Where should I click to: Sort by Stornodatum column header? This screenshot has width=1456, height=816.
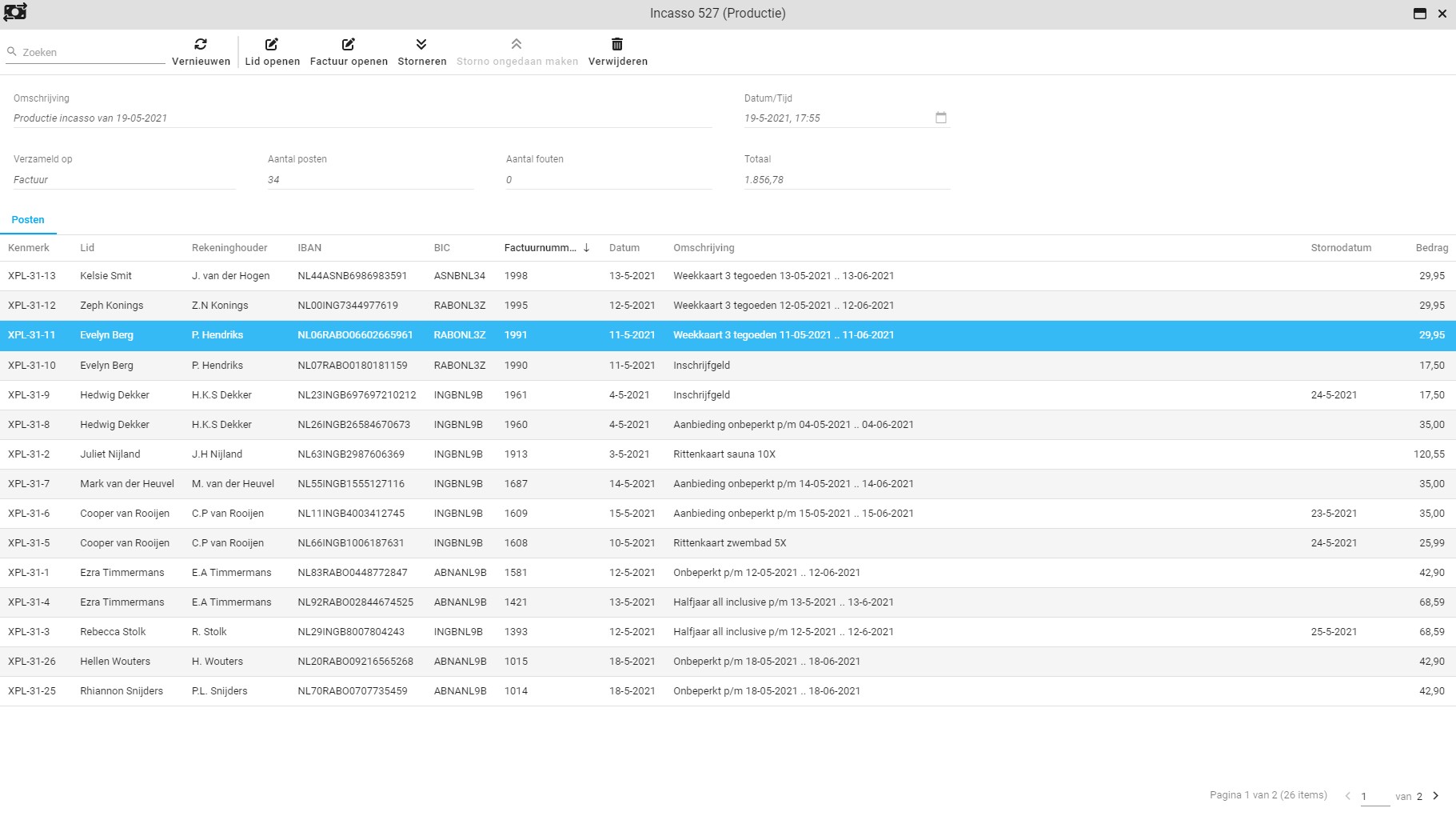point(1341,248)
